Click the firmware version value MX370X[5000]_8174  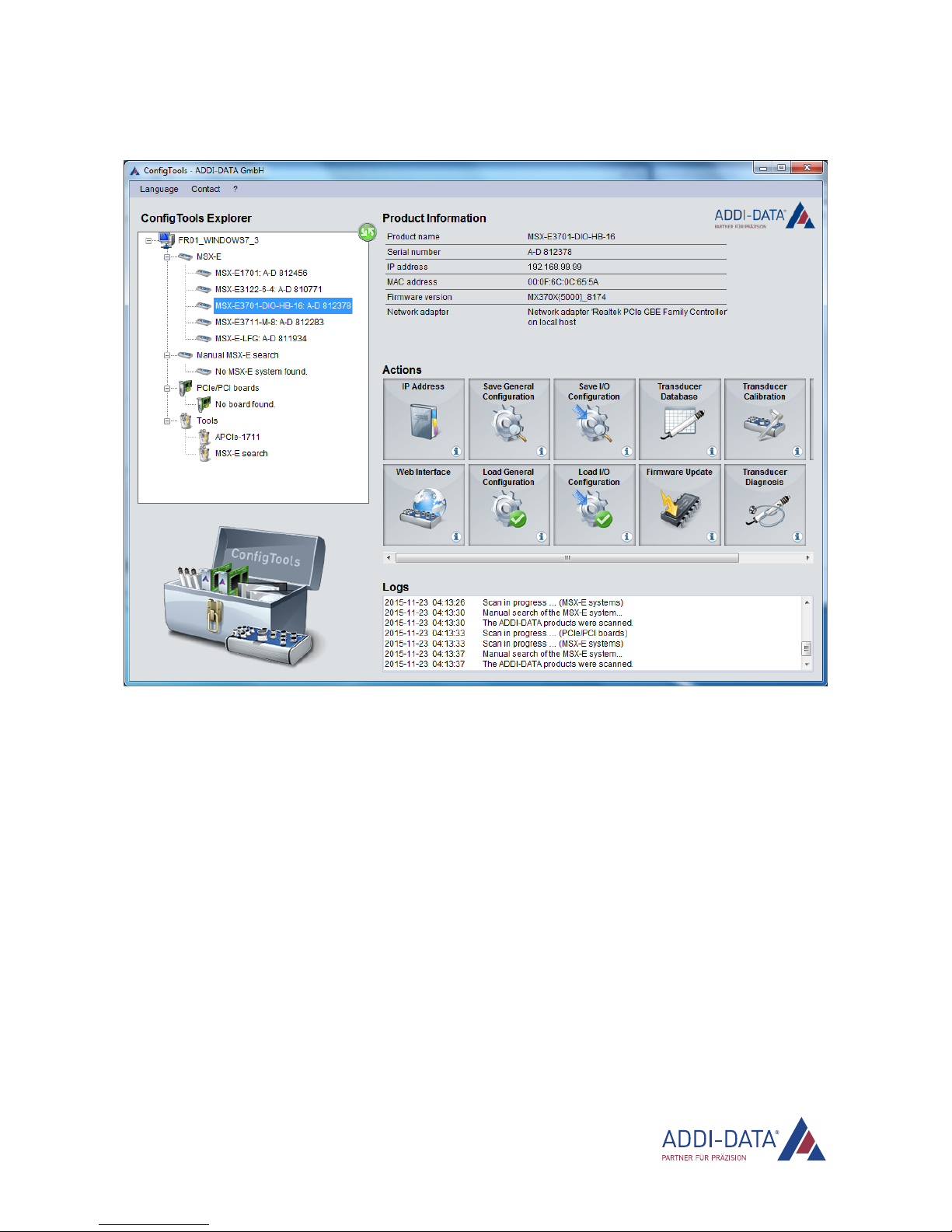[x=567, y=297]
